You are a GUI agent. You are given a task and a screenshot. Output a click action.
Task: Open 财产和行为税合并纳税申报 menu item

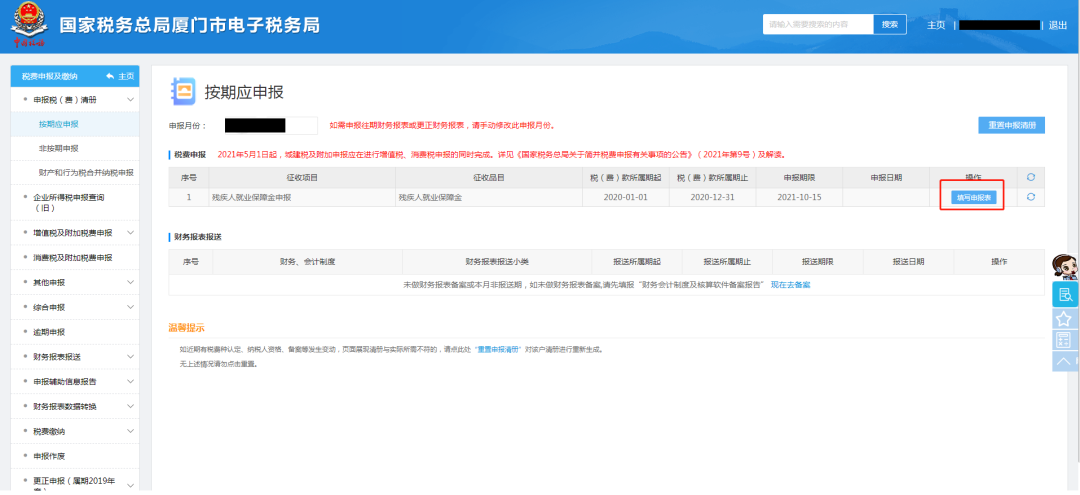tap(86, 172)
